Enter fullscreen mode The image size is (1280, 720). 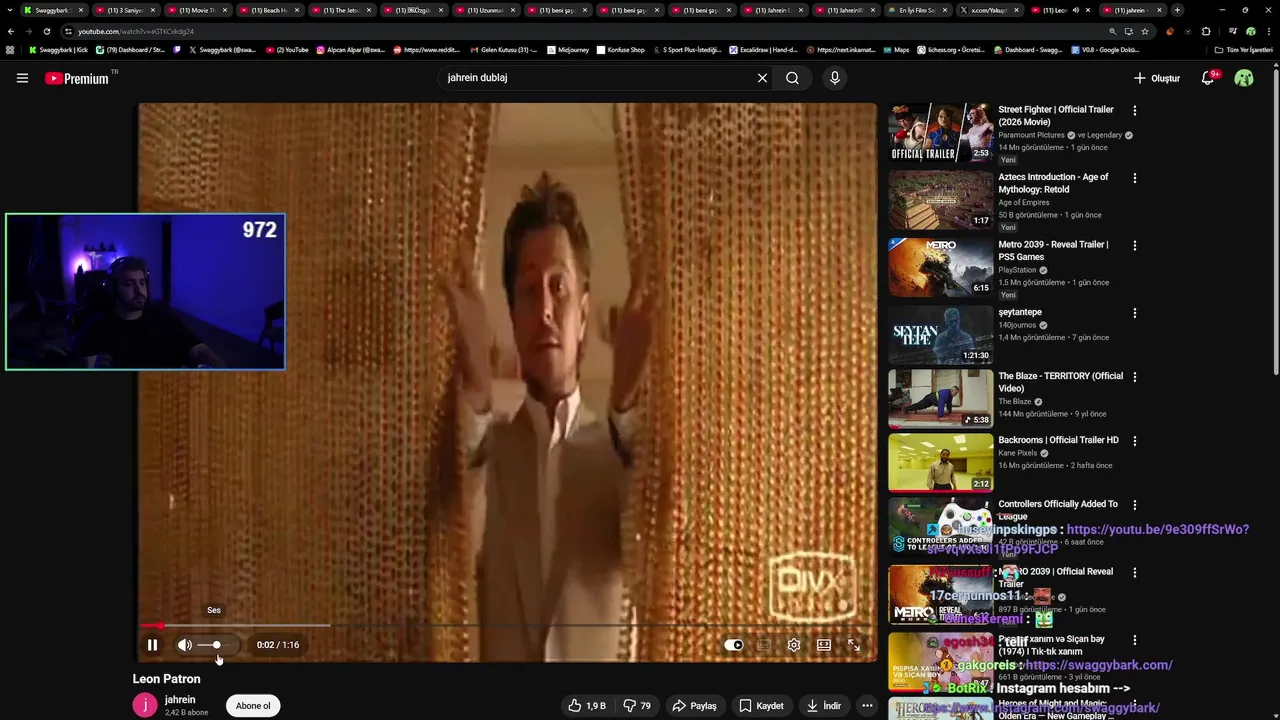point(854,645)
